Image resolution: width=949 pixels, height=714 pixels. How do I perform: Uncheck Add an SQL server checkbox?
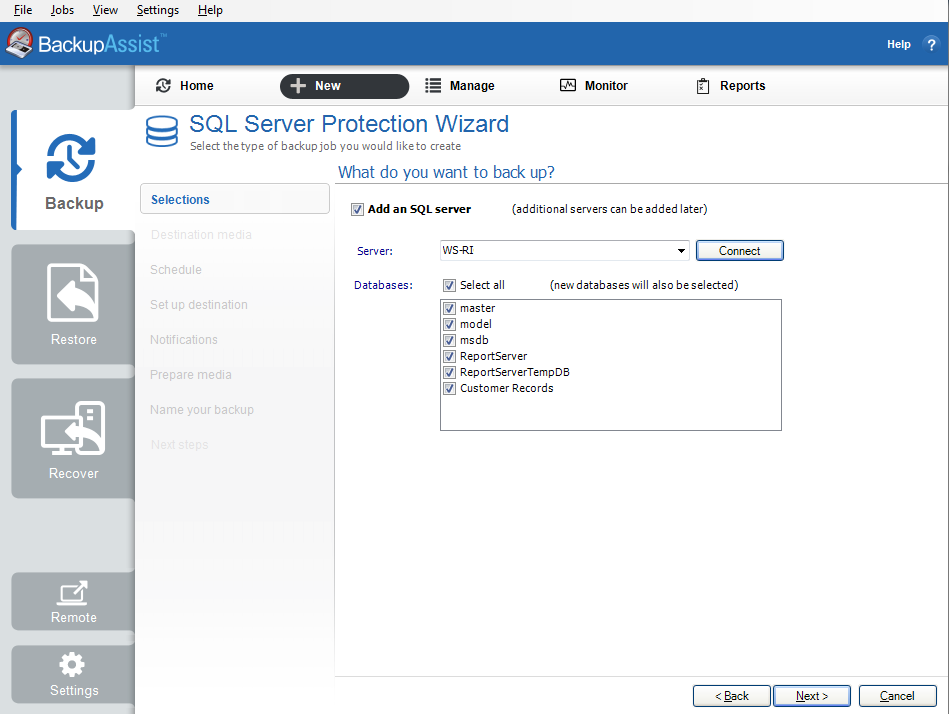[357, 209]
